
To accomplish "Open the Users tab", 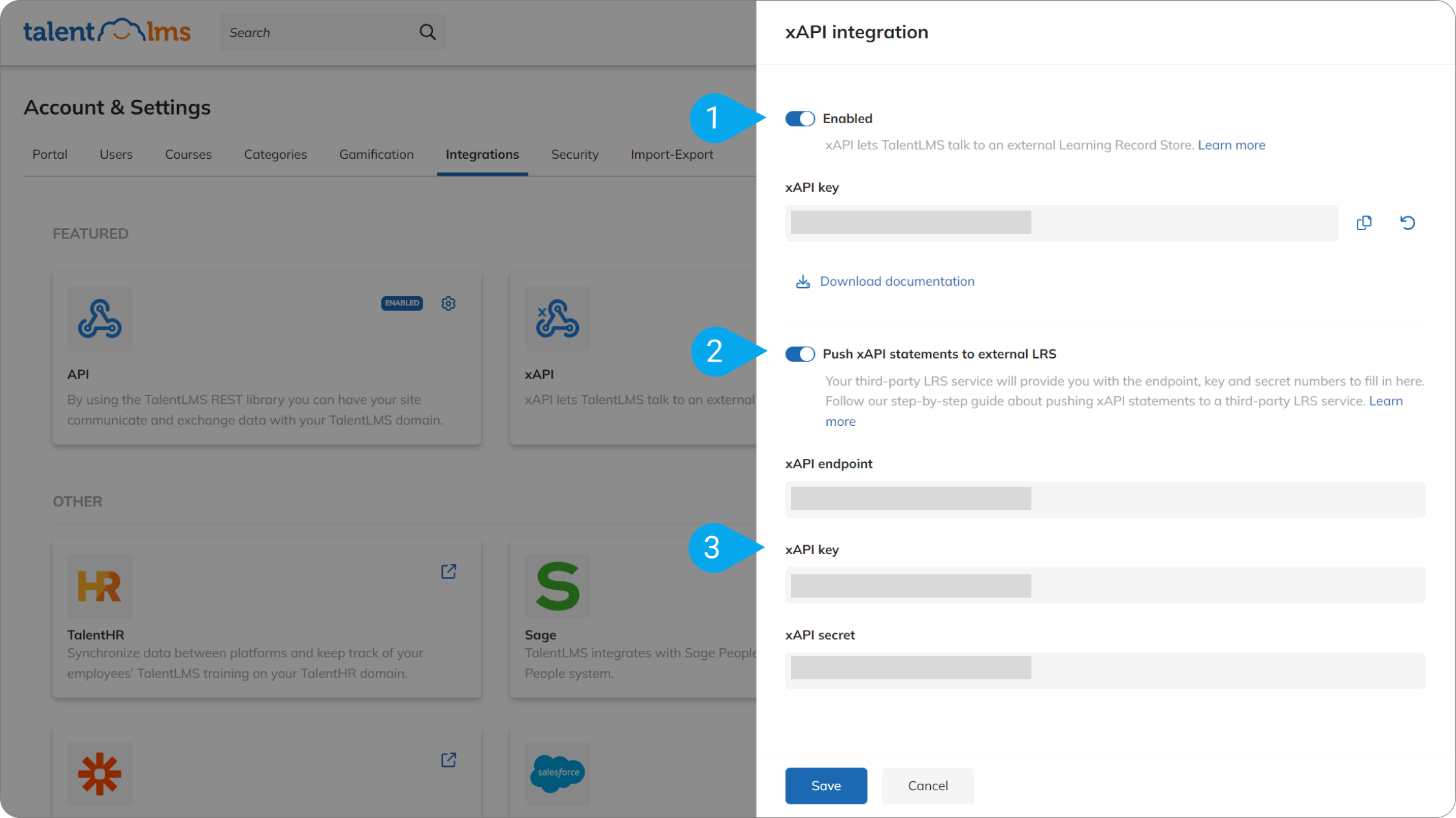I will click(x=116, y=154).
